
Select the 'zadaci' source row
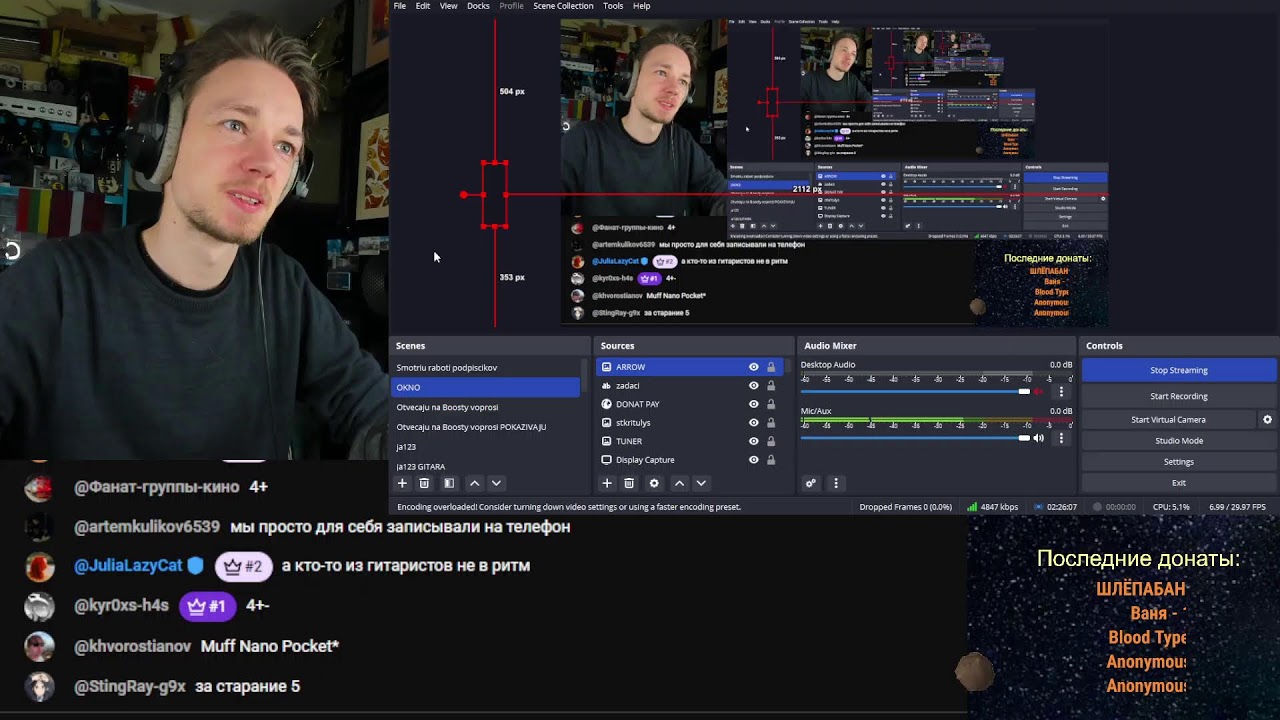[x=691, y=386]
